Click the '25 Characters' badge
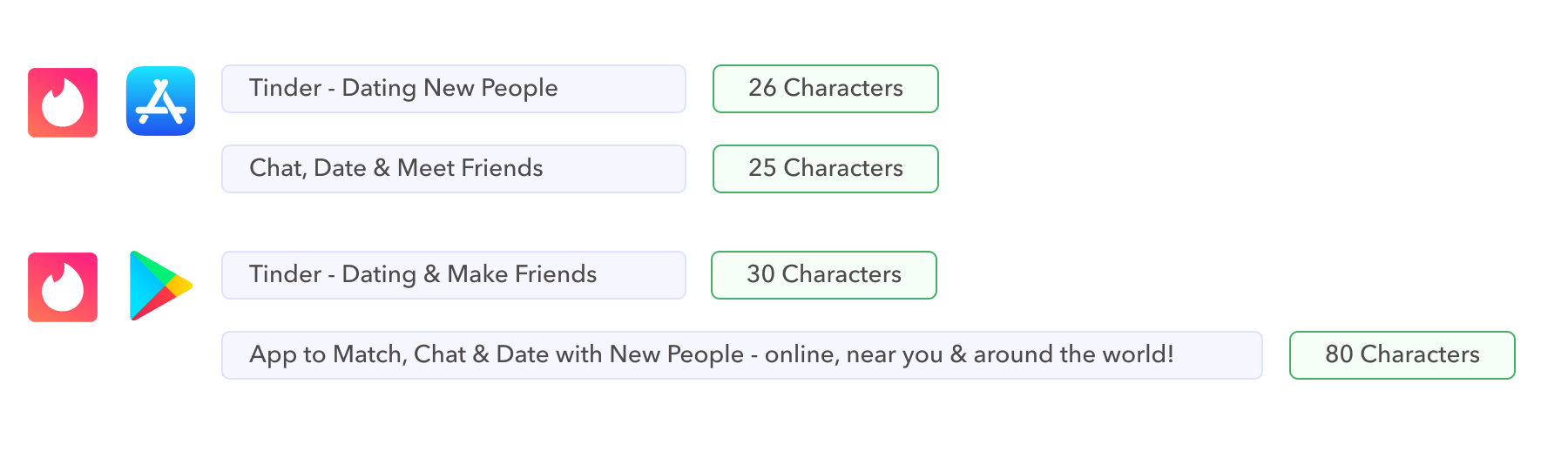This screenshot has height=458, width=1568. tap(825, 169)
